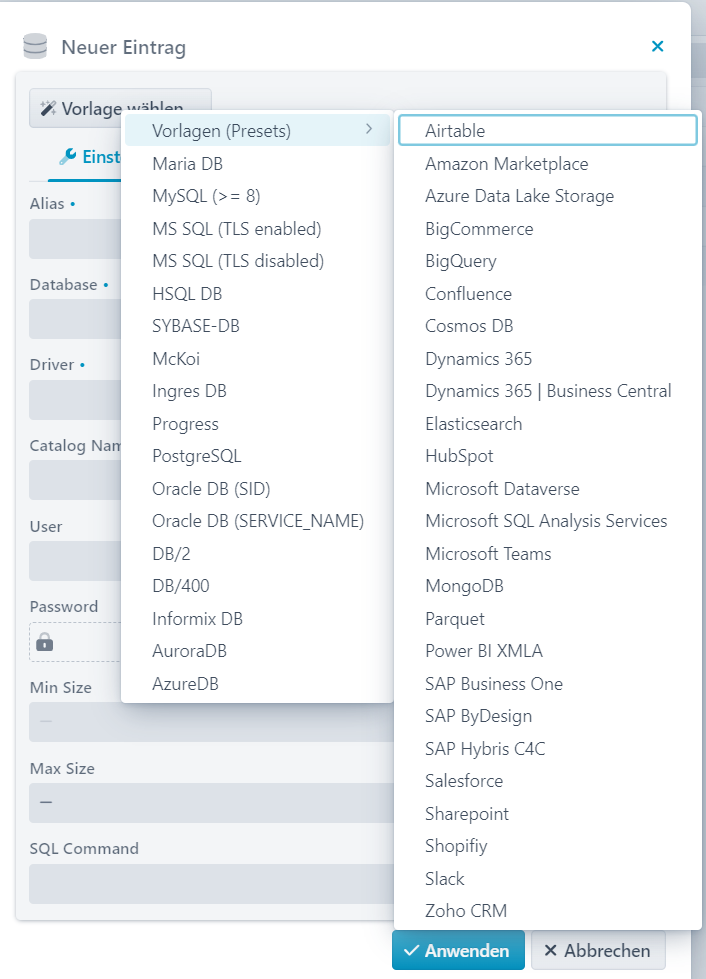Screen dimensions: 706x979
Task: Pick Ingres DB template
Action: (257, 391)
